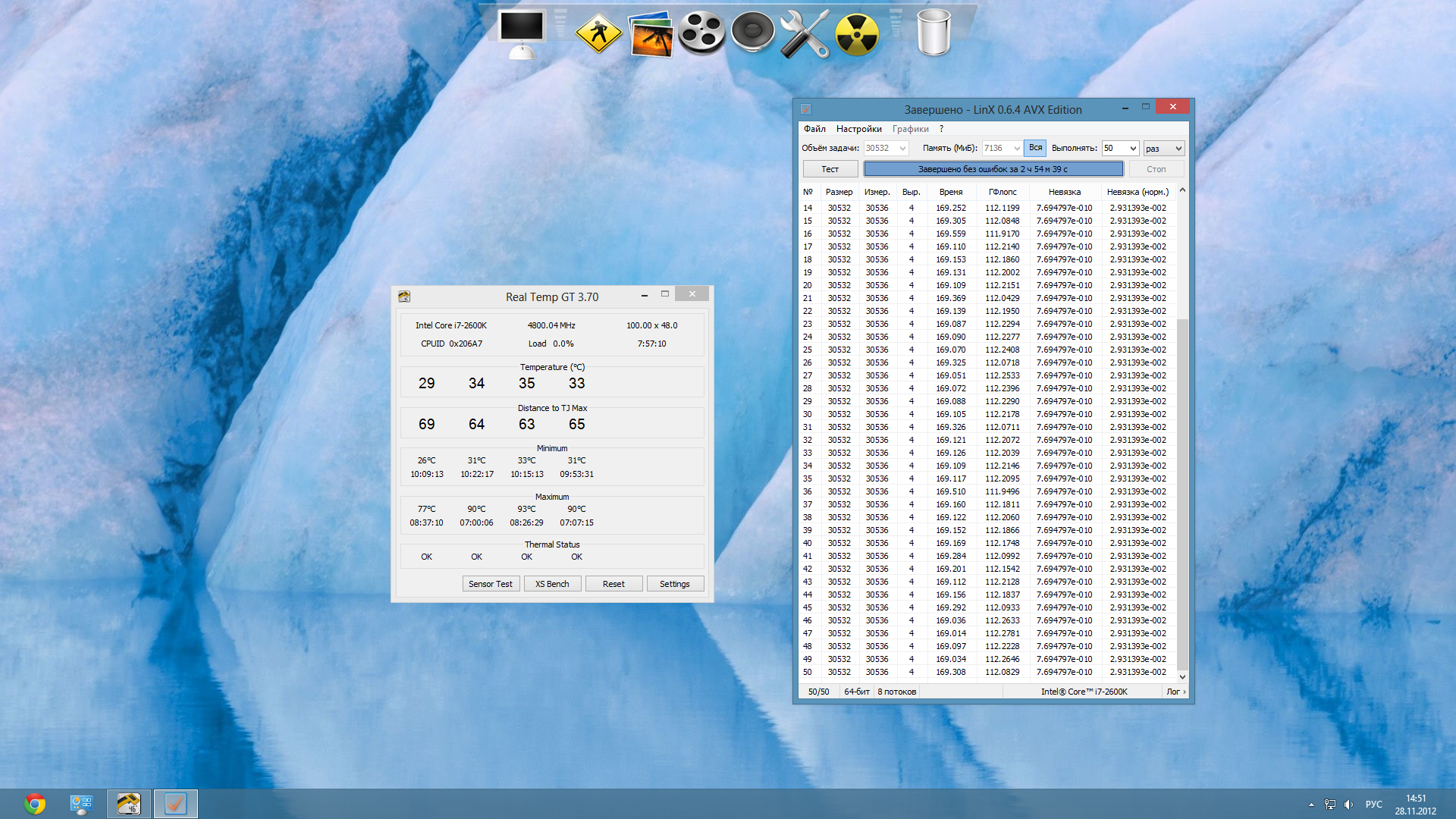Click the "Тест" button in LinX

click(x=830, y=169)
